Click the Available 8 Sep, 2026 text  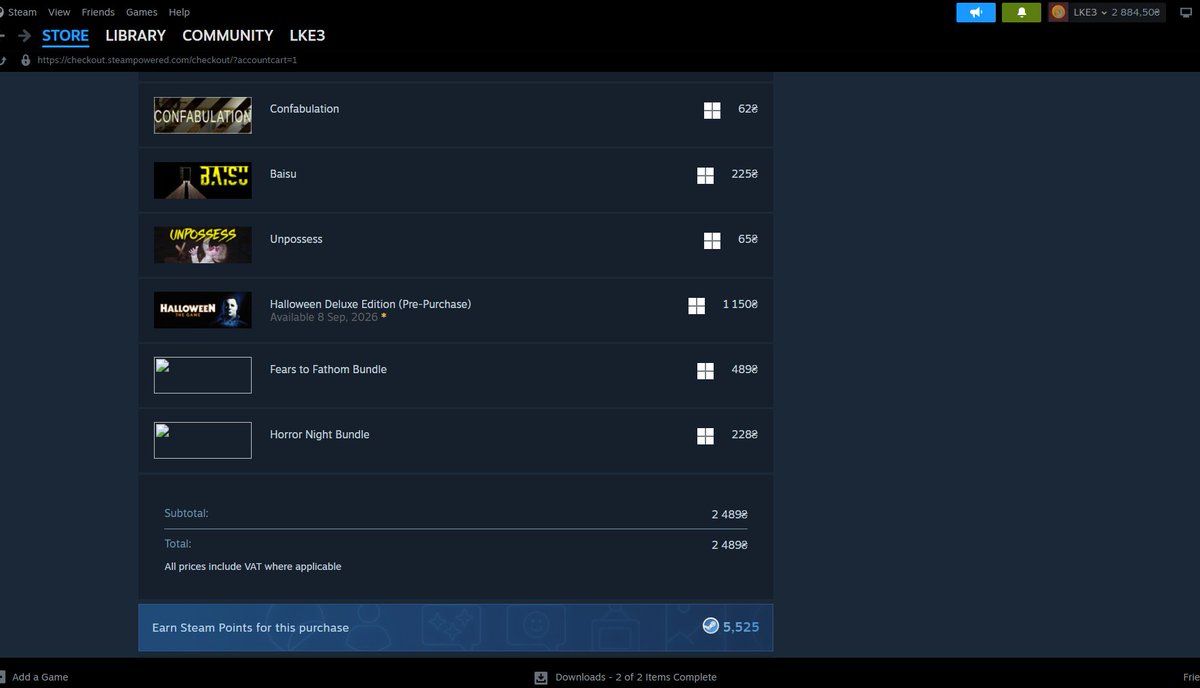(x=324, y=317)
